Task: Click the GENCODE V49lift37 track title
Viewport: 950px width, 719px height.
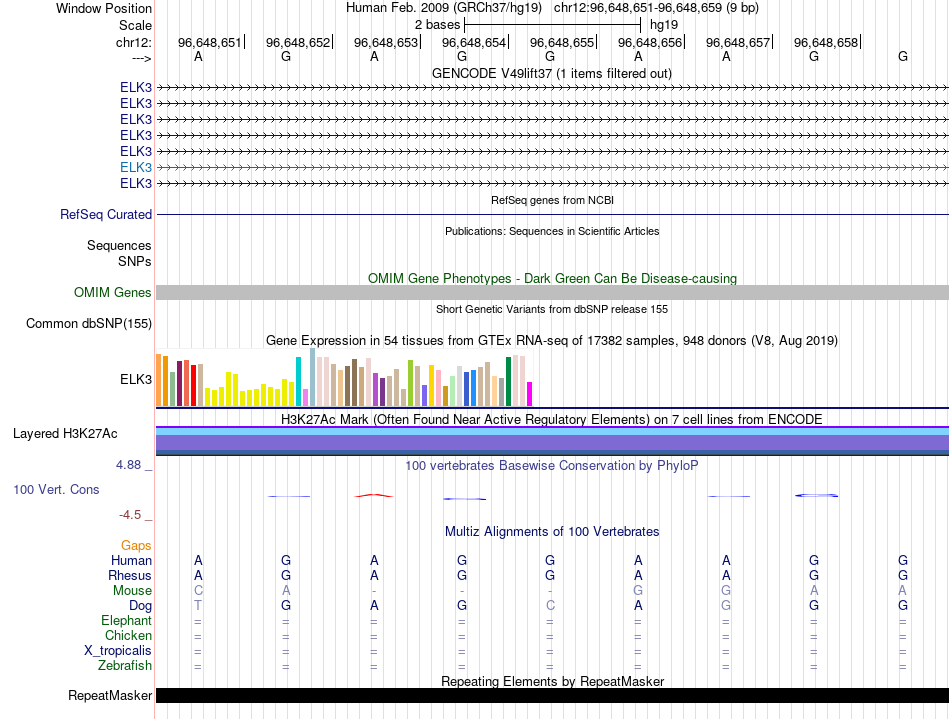Action: click(x=551, y=73)
